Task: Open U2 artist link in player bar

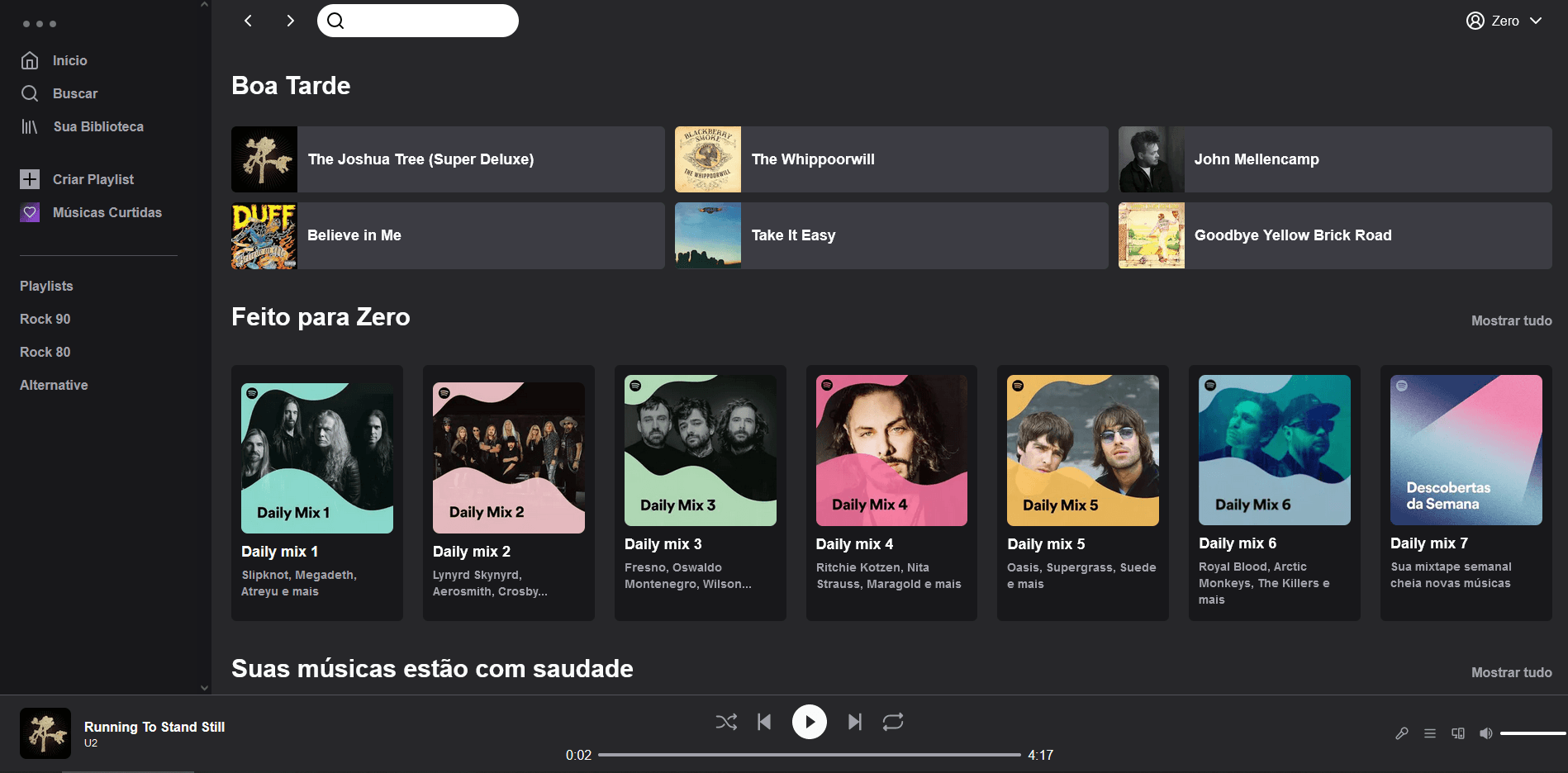Action: [91, 743]
